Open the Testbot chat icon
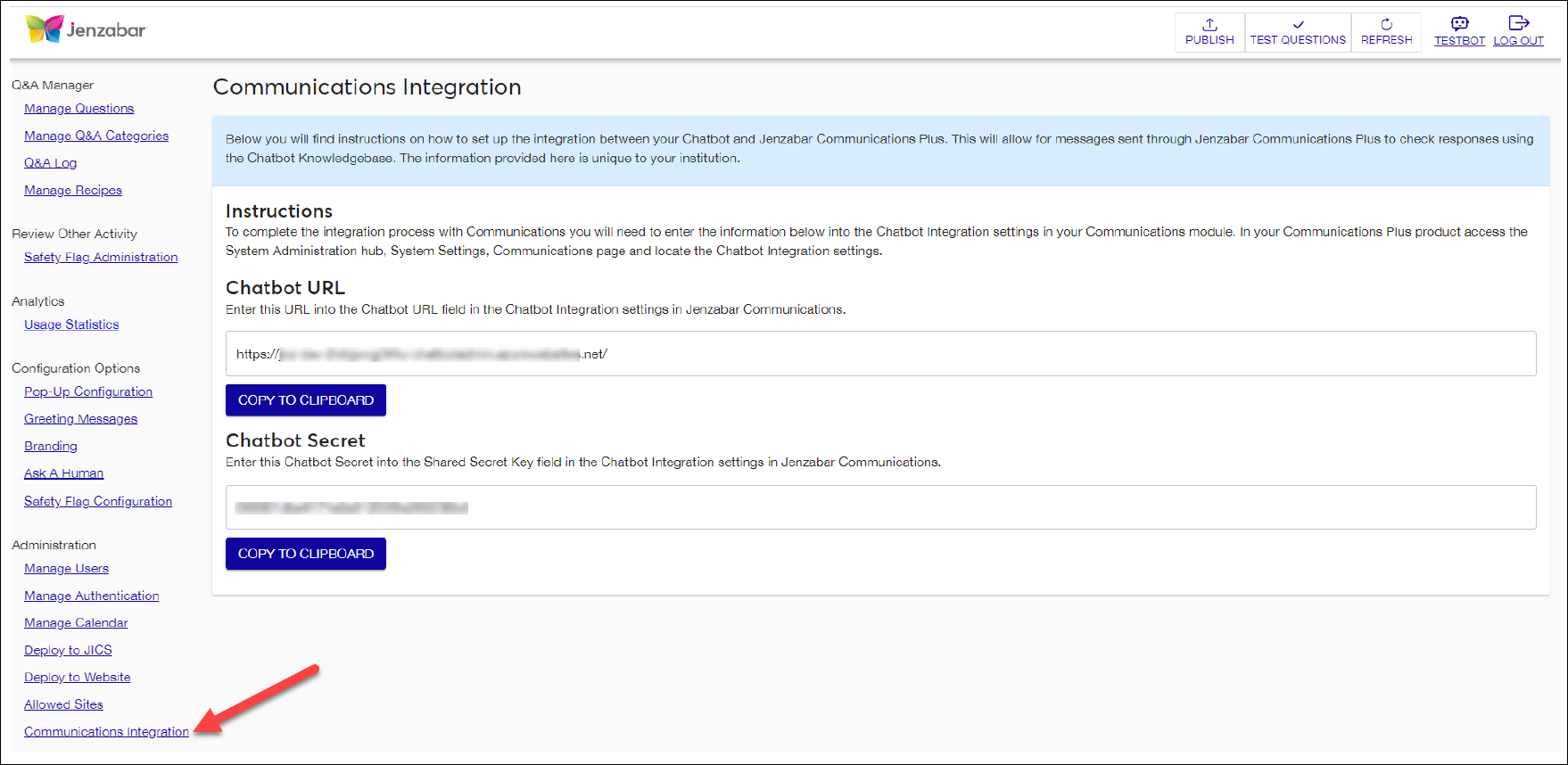 tap(1459, 24)
